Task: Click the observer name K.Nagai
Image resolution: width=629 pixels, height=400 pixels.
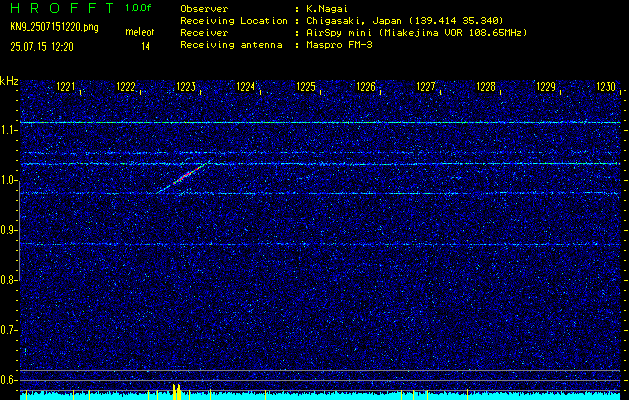Action: click(328, 8)
